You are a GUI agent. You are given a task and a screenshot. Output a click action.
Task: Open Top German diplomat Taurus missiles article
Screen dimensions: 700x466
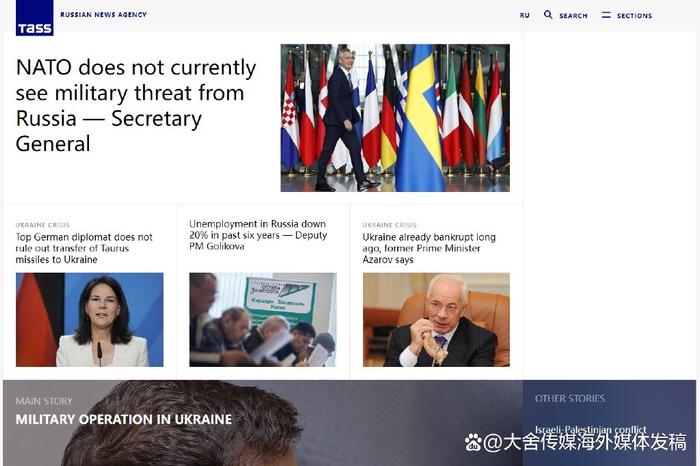point(84,248)
